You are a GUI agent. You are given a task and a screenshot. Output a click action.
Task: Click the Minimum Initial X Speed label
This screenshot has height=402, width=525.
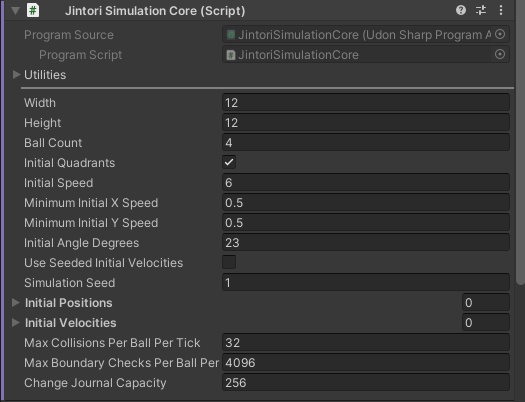tap(91, 203)
